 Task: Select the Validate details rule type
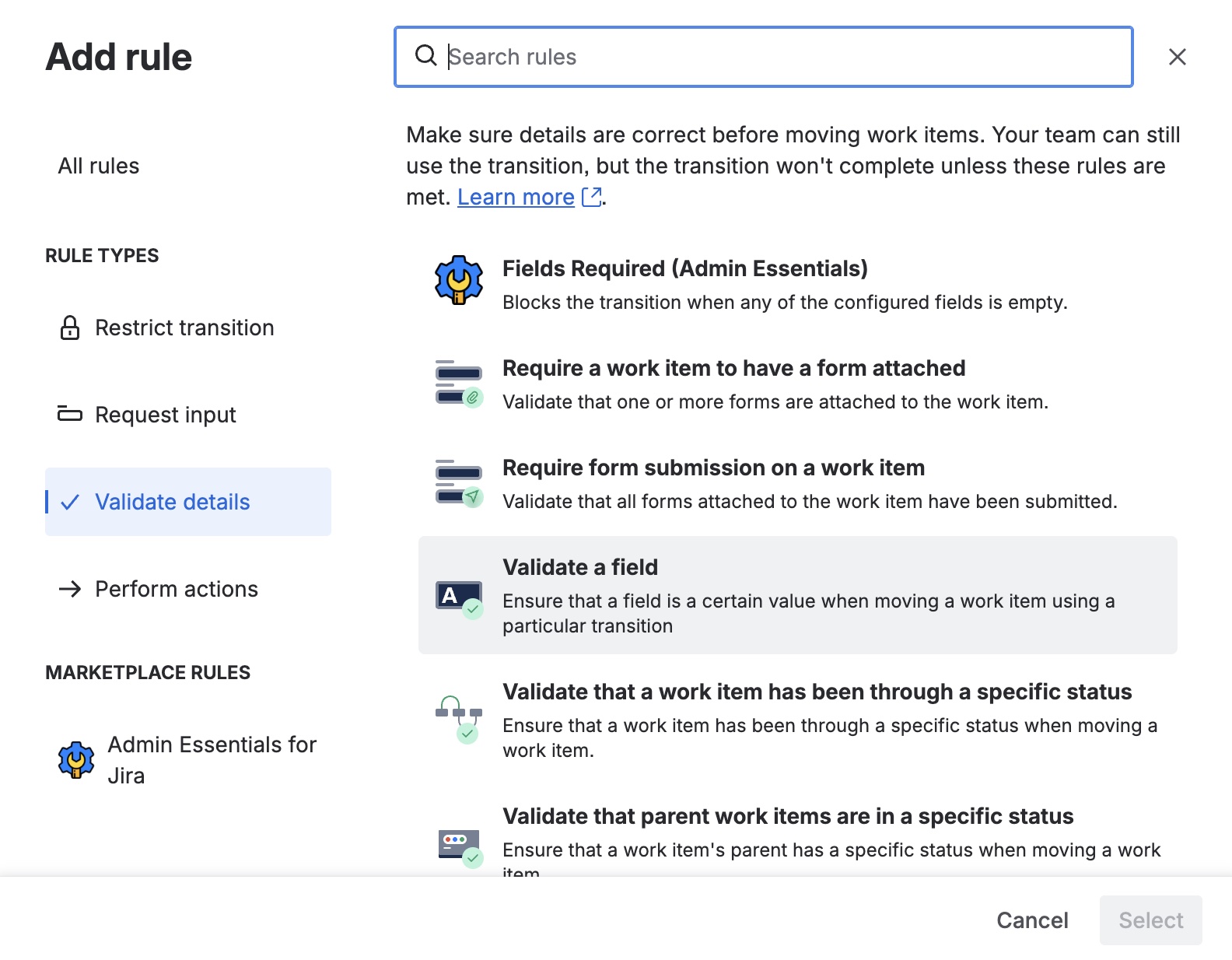coord(188,502)
